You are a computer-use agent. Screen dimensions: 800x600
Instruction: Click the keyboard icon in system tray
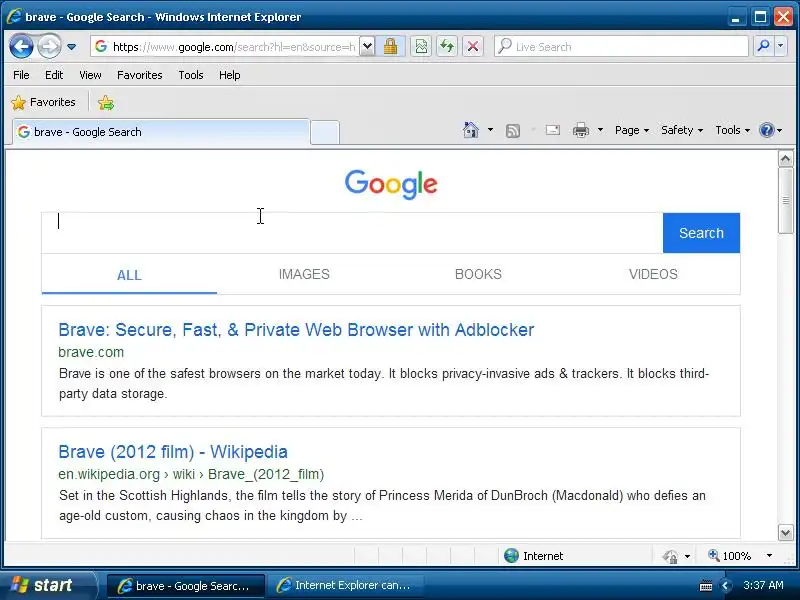coord(706,586)
